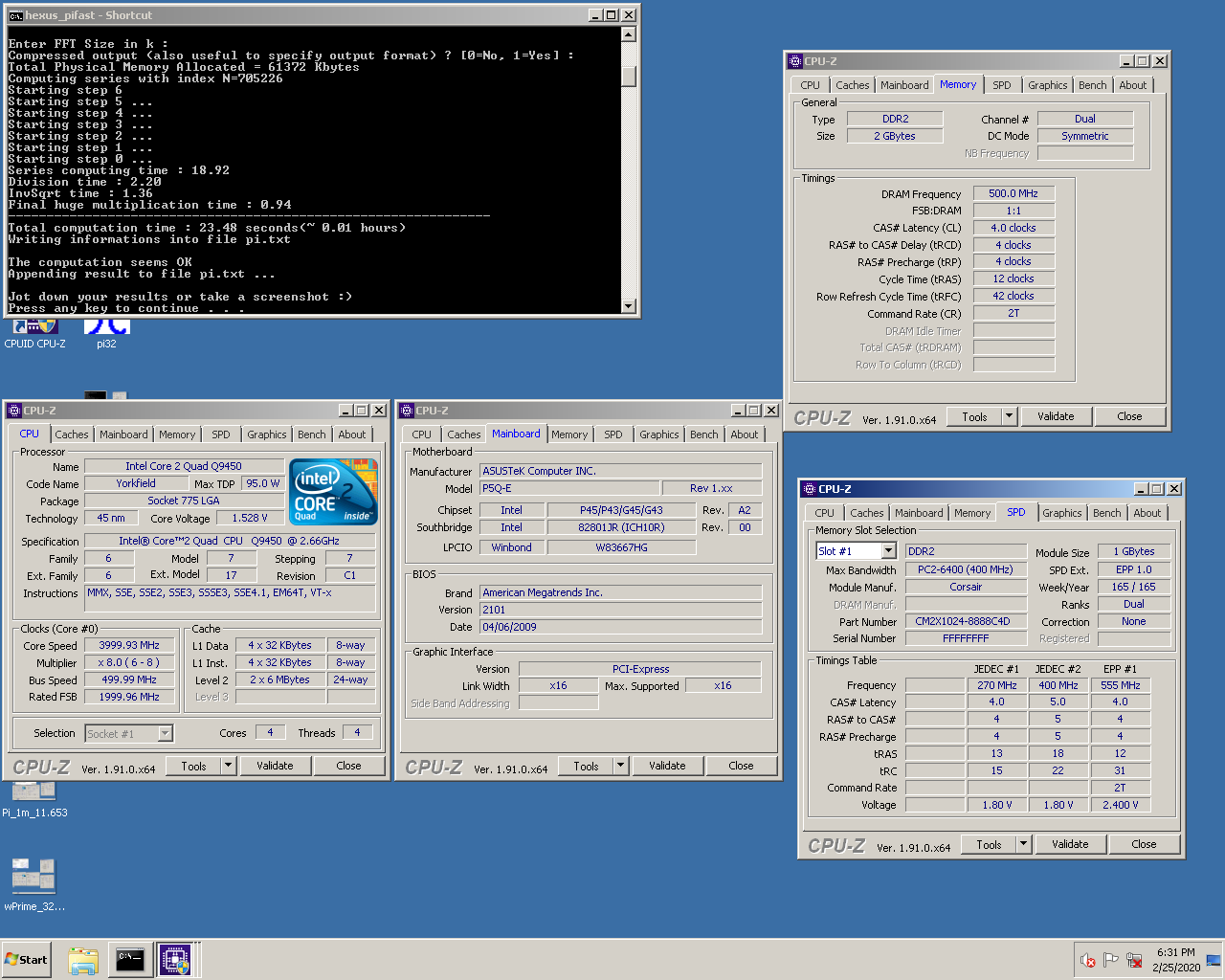Viewport: 1225px width, 980px height.
Task: Click the console scrollbar up arrow
Action: (x=629, y=34)
